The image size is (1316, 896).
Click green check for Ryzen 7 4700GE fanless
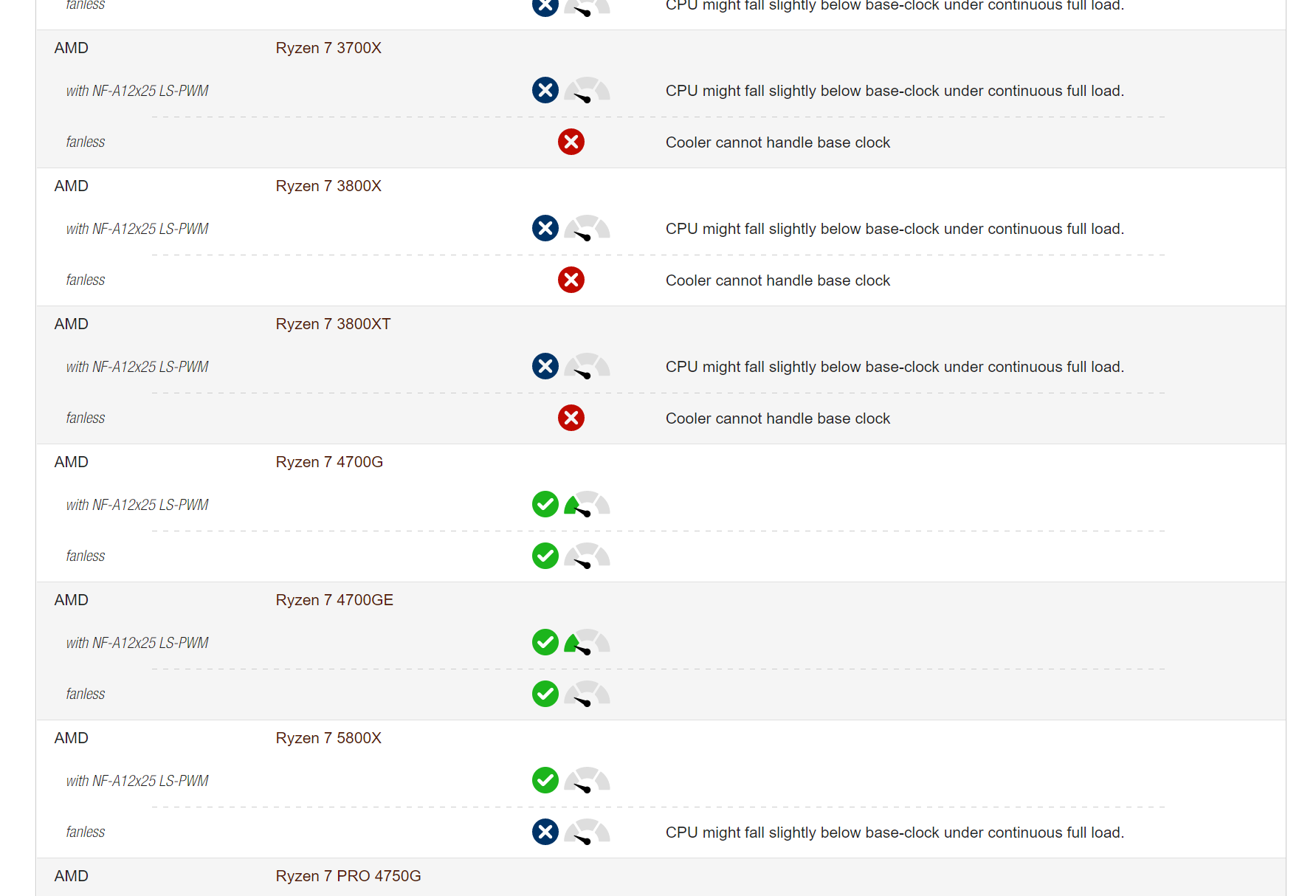click(545, 694)
